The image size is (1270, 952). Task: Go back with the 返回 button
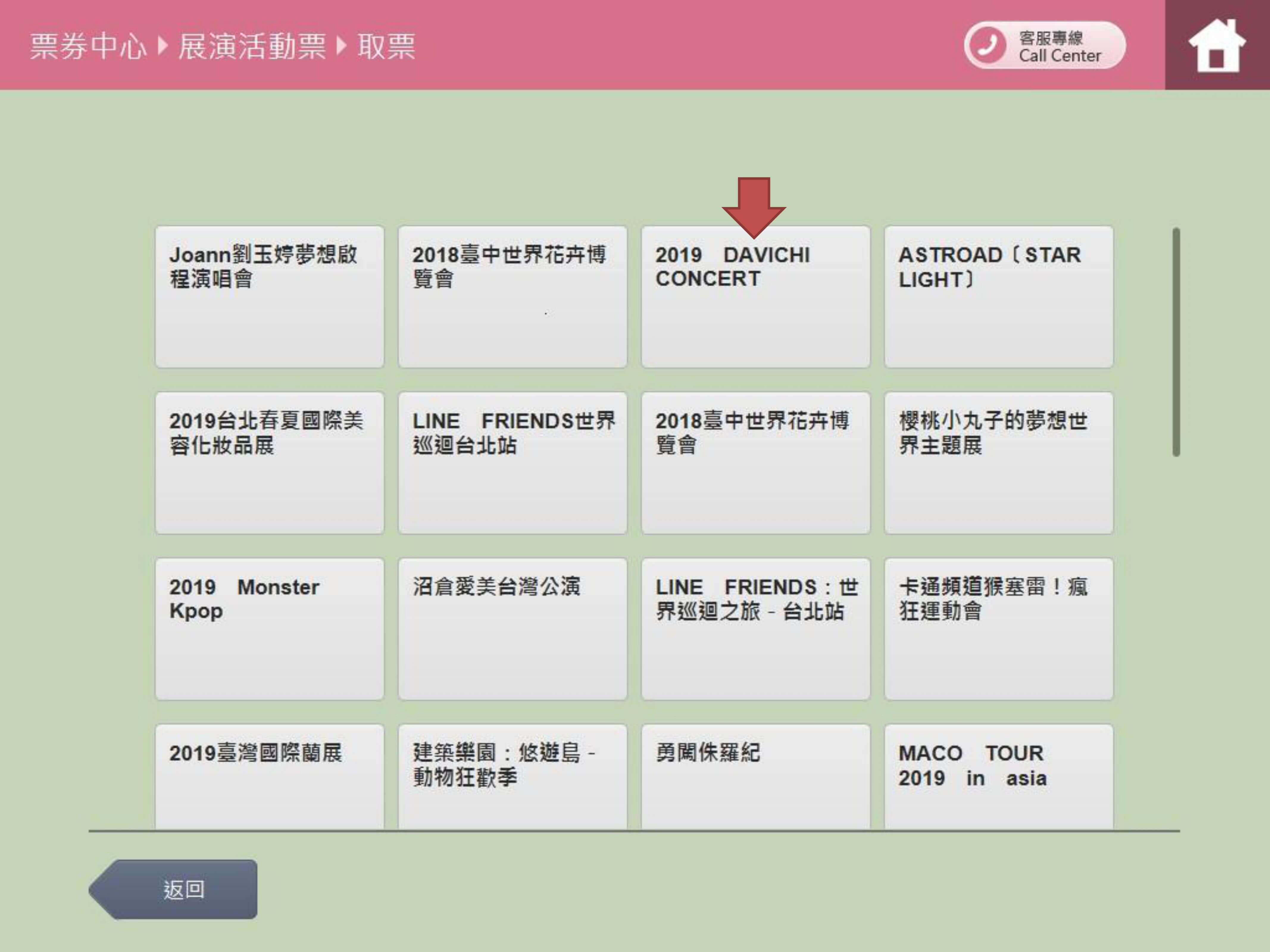(x=173, y=889)
